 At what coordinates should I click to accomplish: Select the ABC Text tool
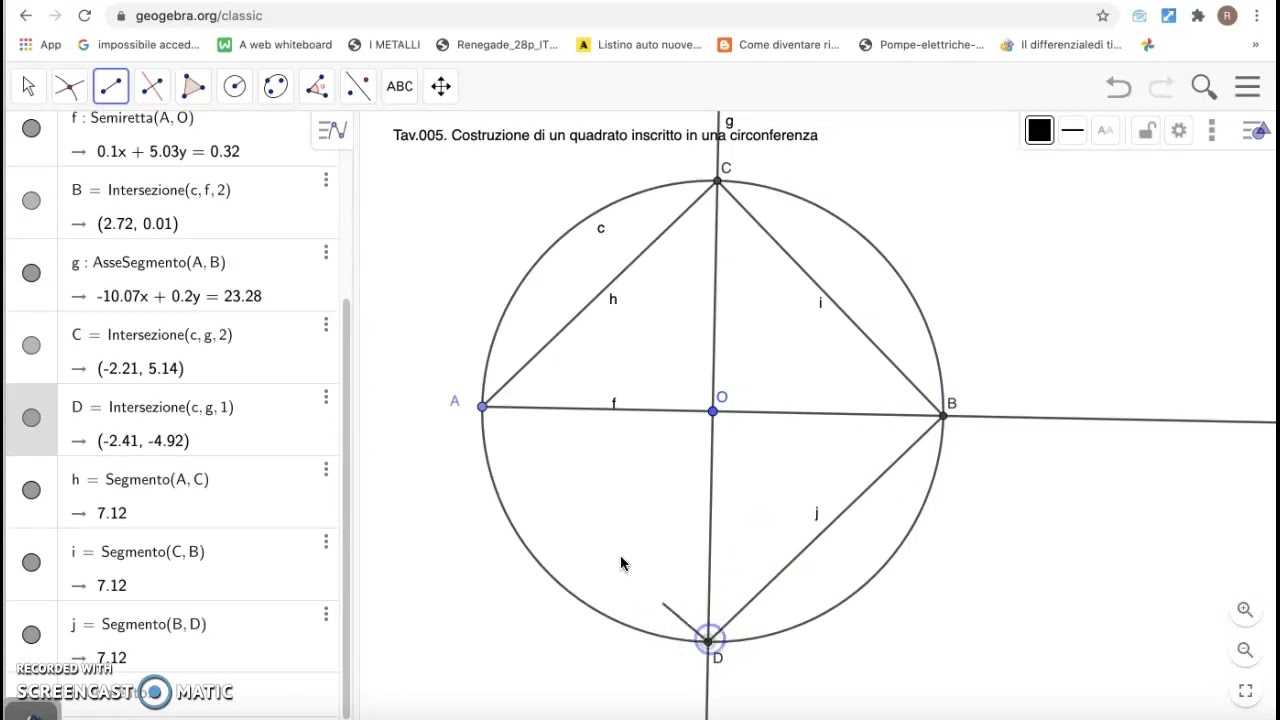(400, 86)
